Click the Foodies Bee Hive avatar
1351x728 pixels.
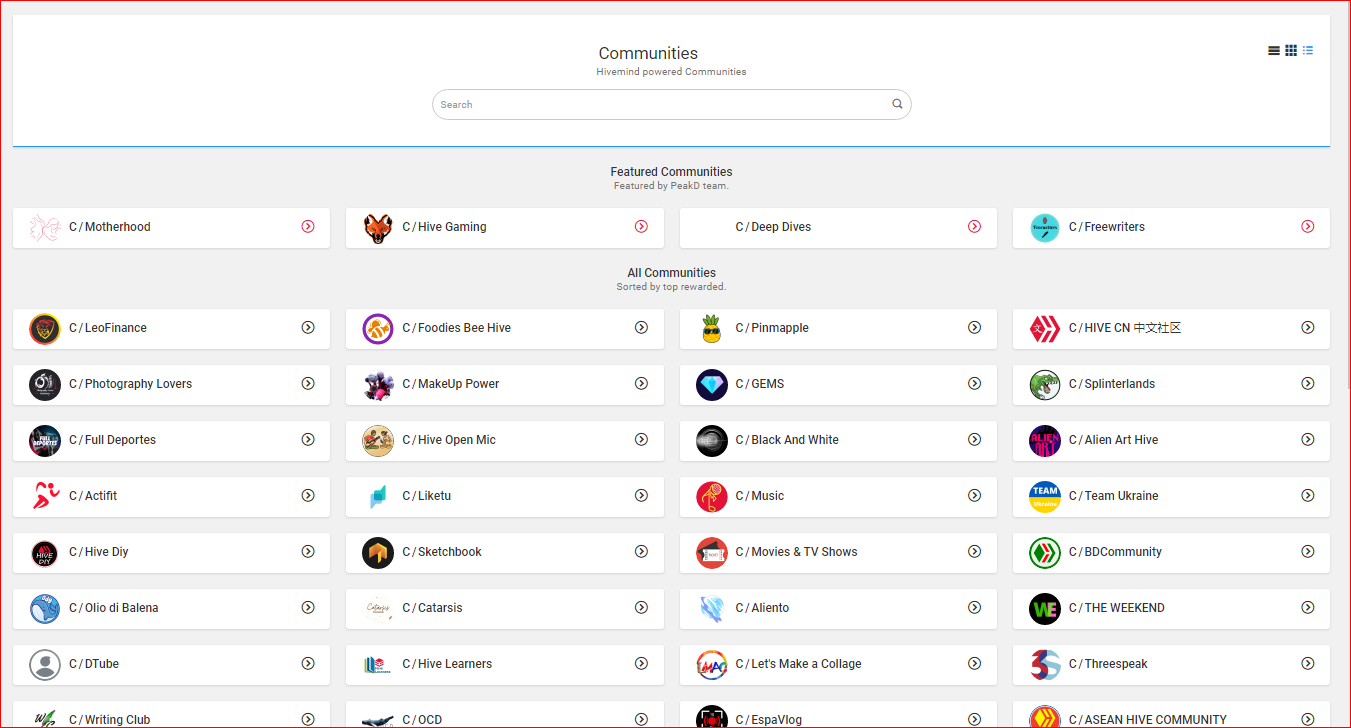[378, 329]
